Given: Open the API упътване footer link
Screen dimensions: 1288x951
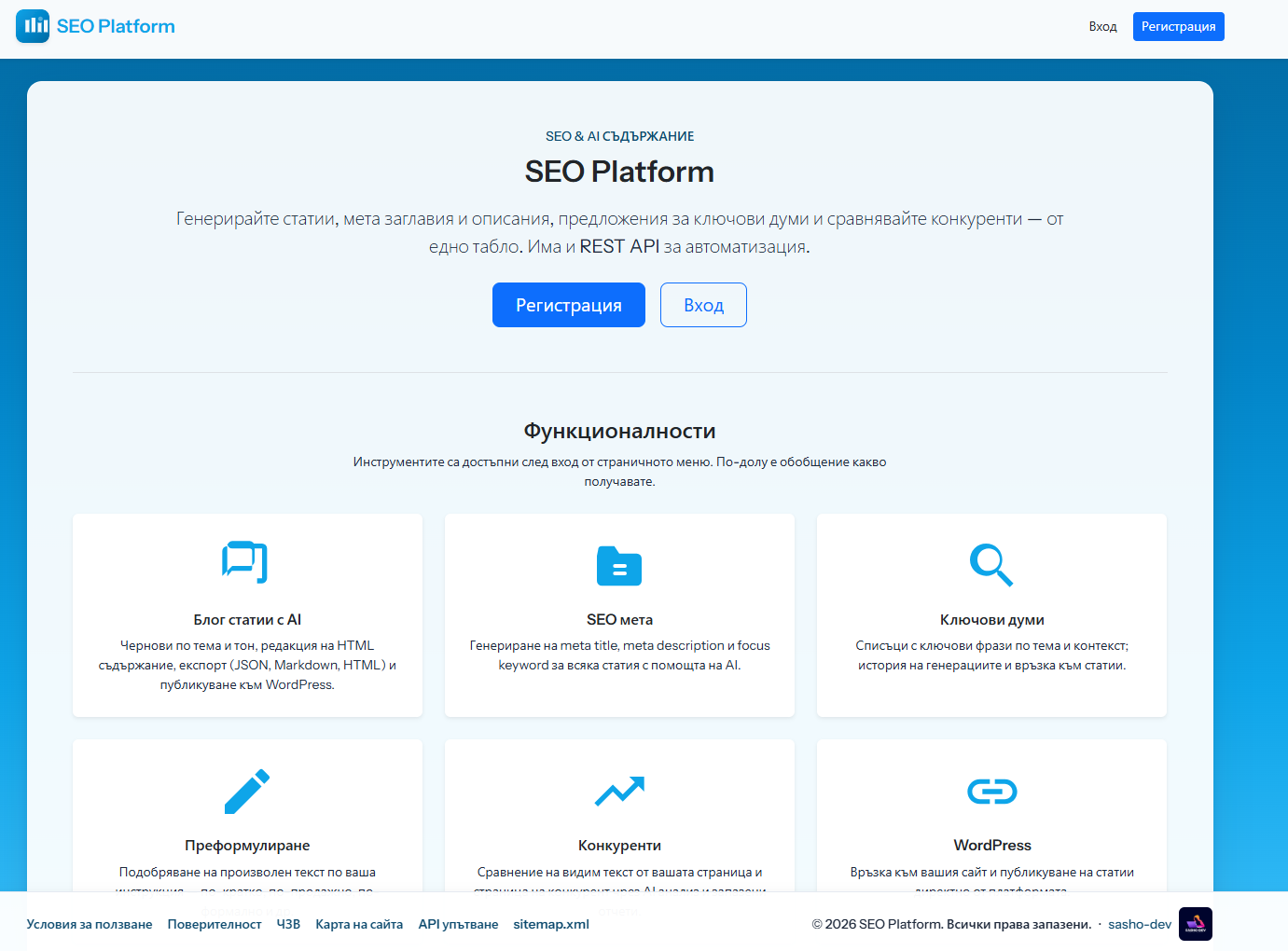Looking at the screenshot, I should pyautogui.click(x=458, y=924).
